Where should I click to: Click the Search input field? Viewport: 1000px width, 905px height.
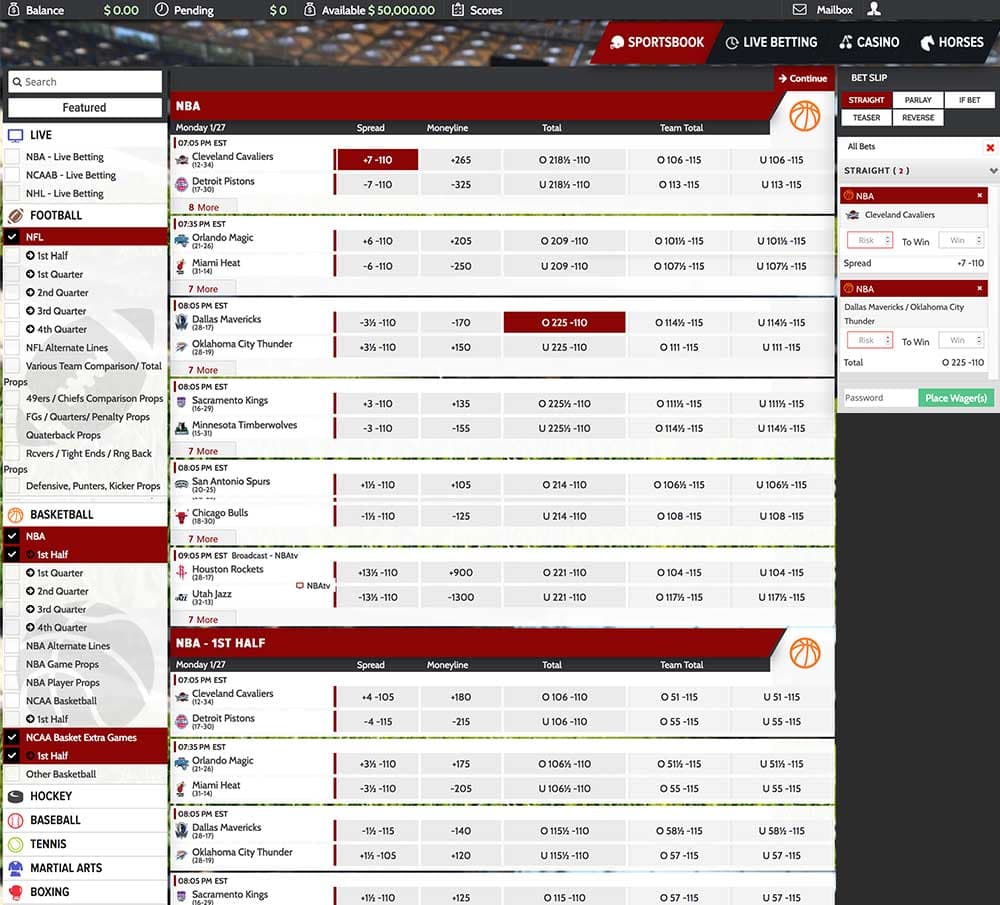click(x=85, y=82)
